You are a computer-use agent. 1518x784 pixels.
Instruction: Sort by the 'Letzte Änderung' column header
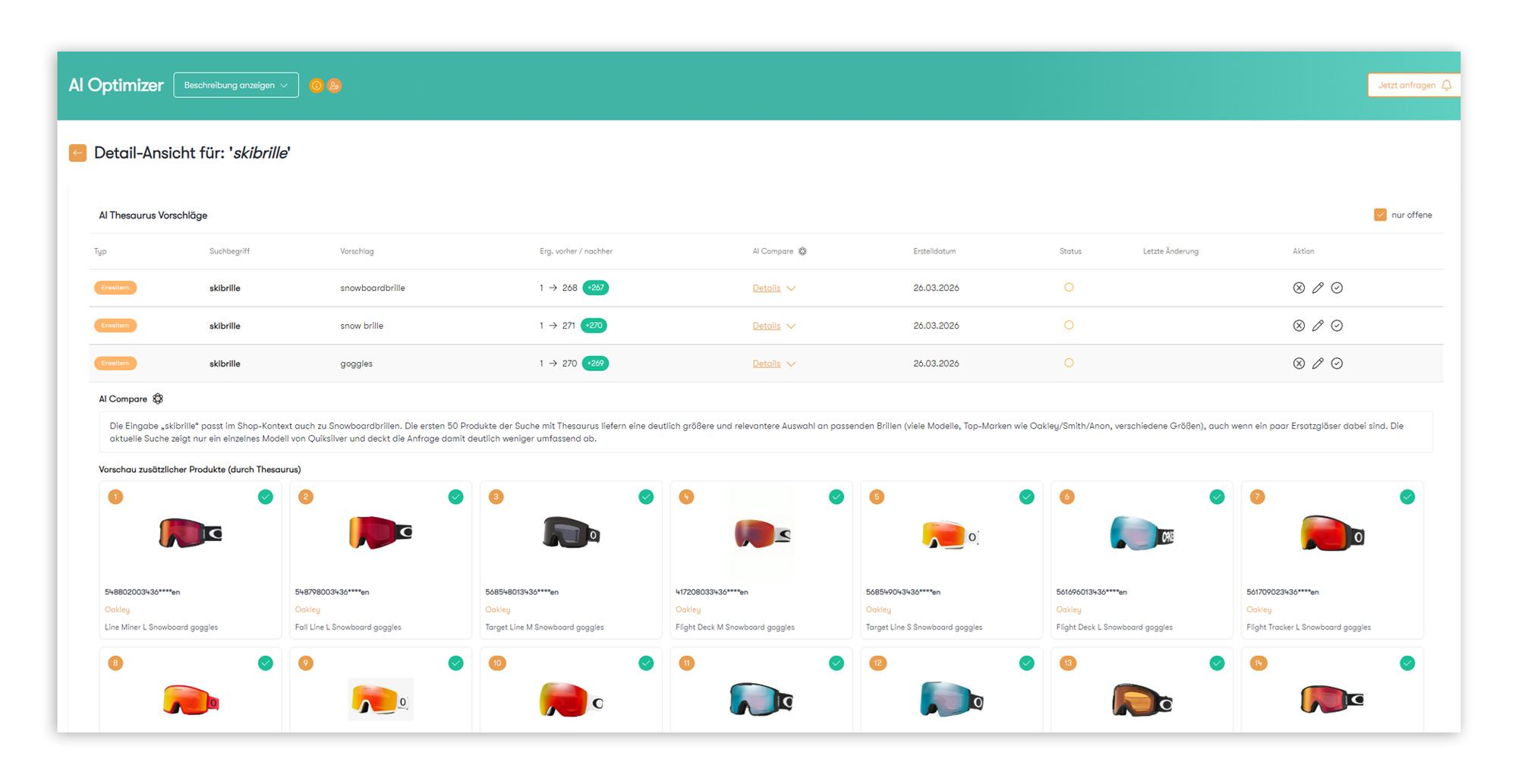click(x=1170, y=251)
